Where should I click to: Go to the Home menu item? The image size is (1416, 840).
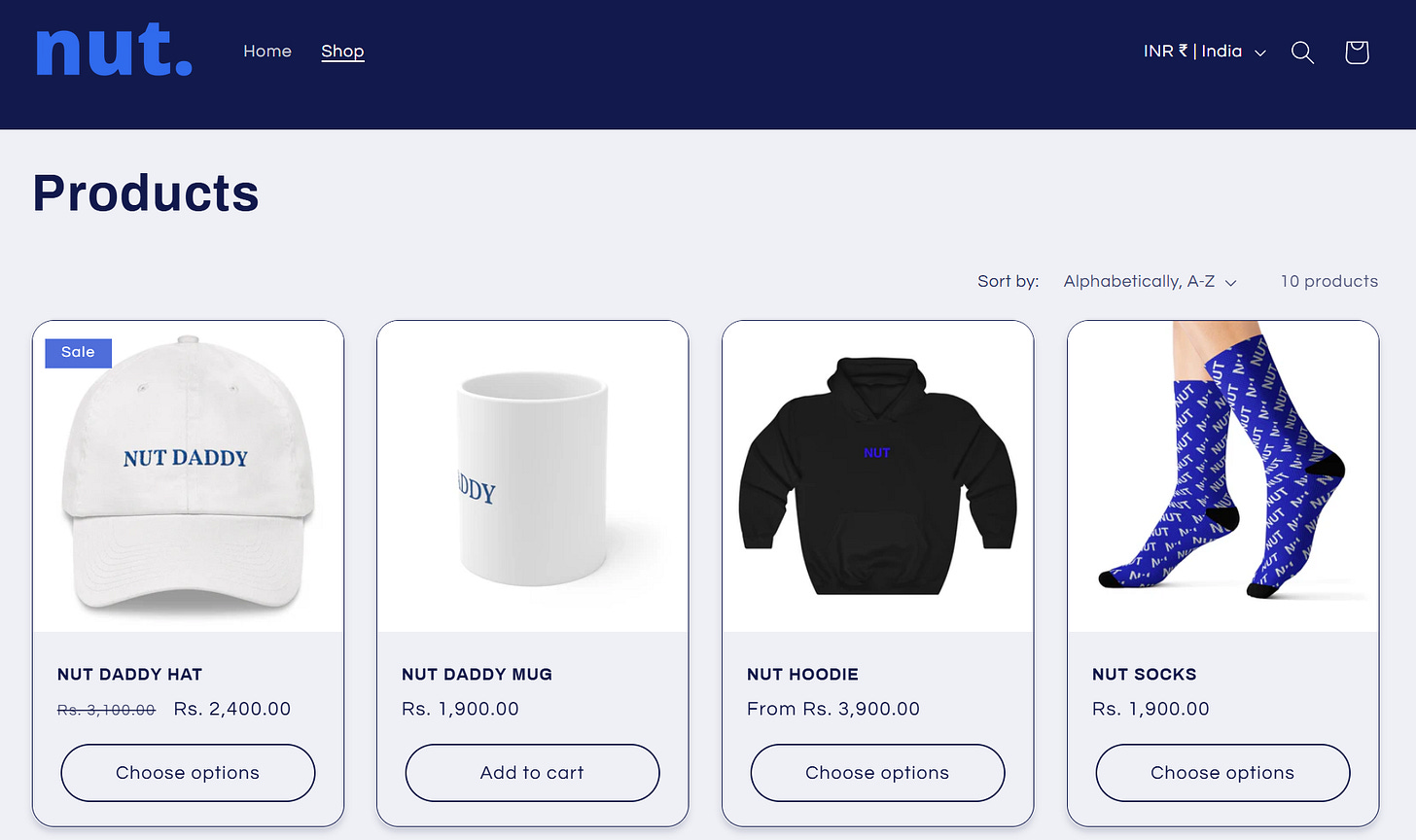pyautogui.click(x=267, y=52)
